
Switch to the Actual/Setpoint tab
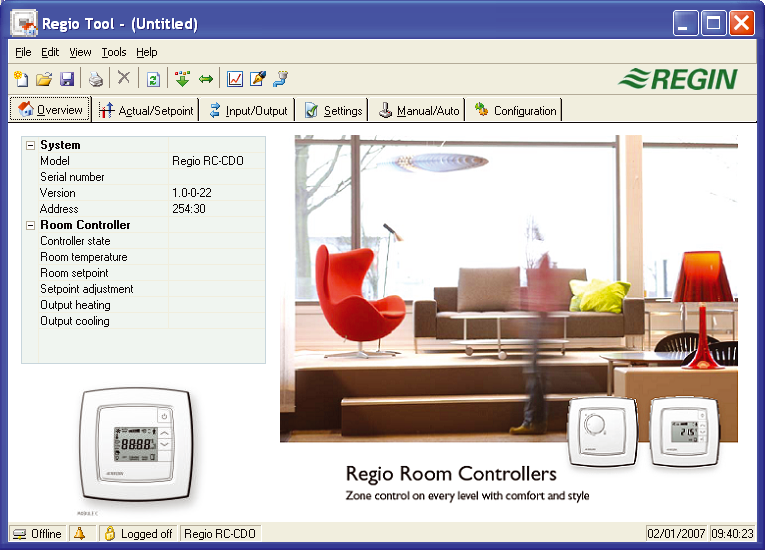pos(146,110)
